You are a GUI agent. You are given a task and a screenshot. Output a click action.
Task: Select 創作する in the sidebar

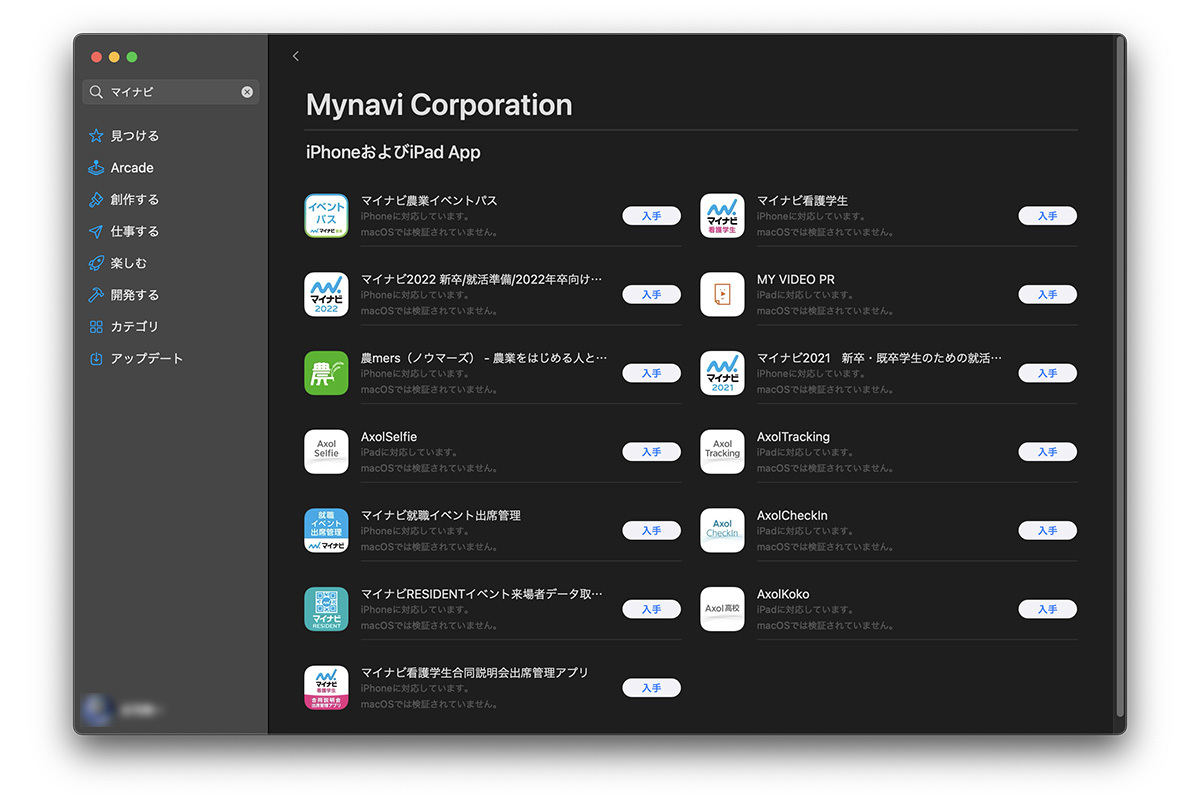[135, 200]
